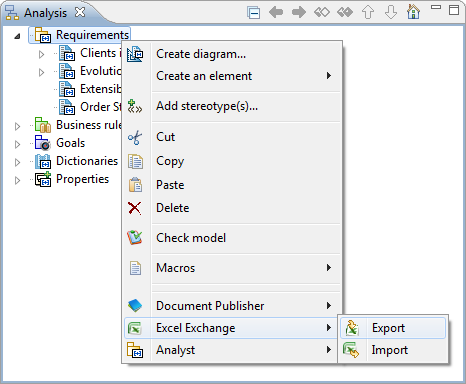
Task: Expand the Goals tree node
Action: pos(17,144)
